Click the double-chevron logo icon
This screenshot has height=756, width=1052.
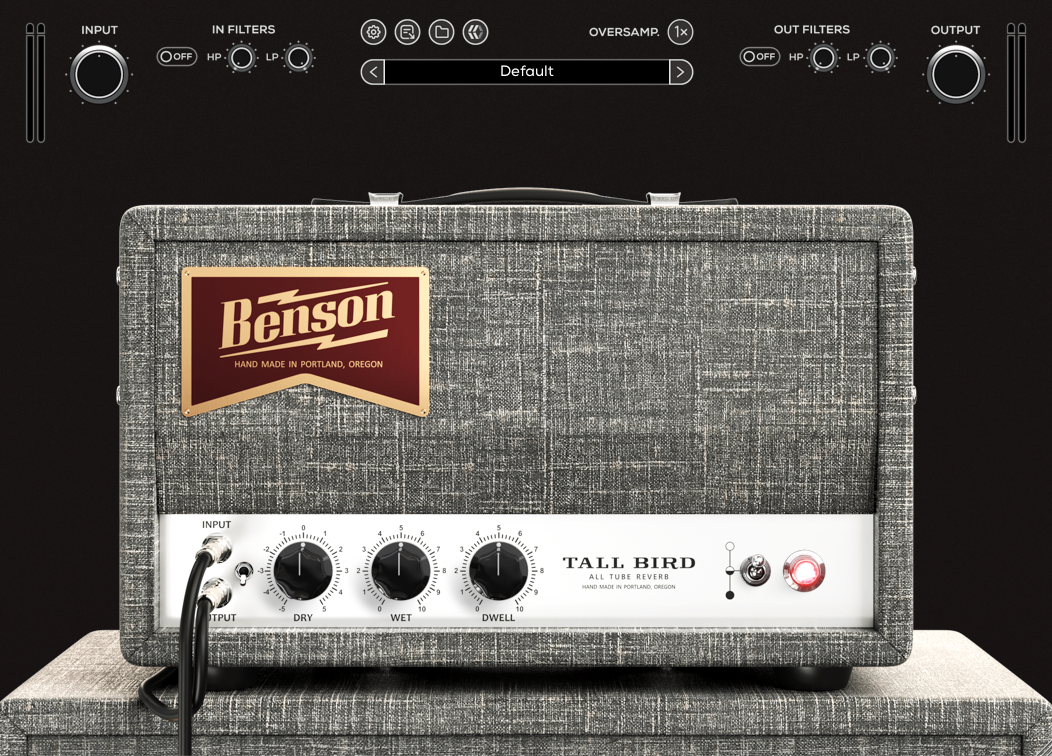click(475, 32)
